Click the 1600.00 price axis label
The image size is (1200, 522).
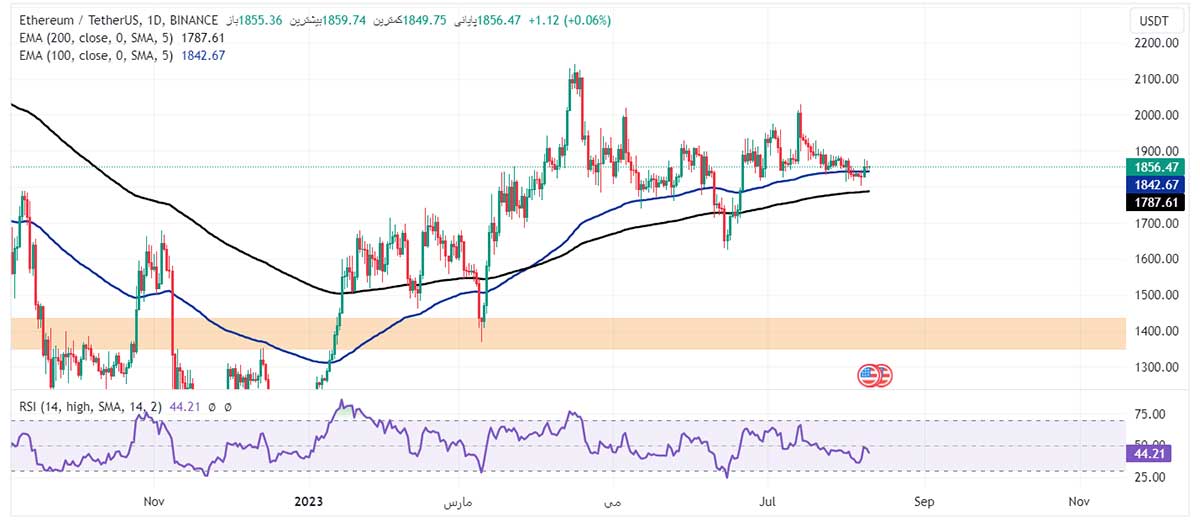click(1157, 259)
